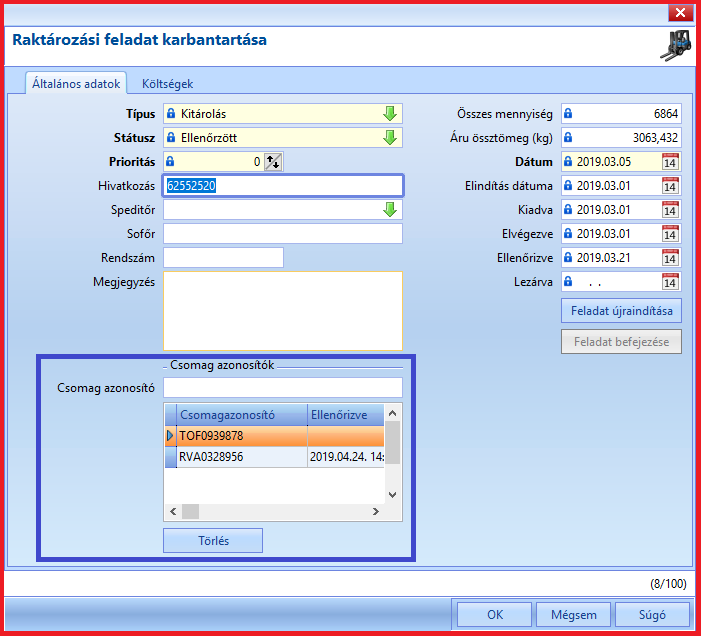Click lock icon in Típus field
701x636 pixels.
coord(171,114)
